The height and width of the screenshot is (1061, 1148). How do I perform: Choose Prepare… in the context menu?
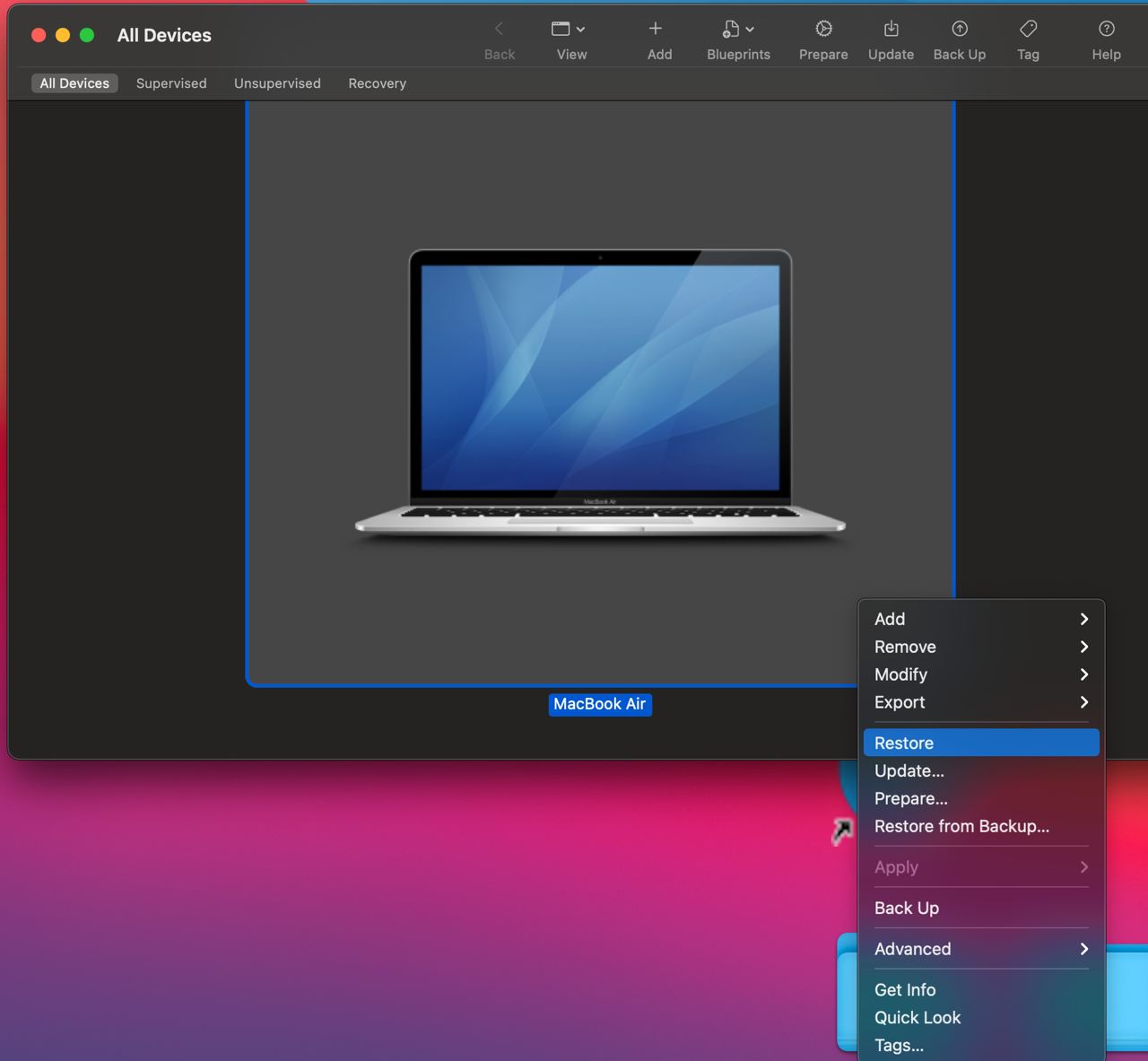(981, 798)
